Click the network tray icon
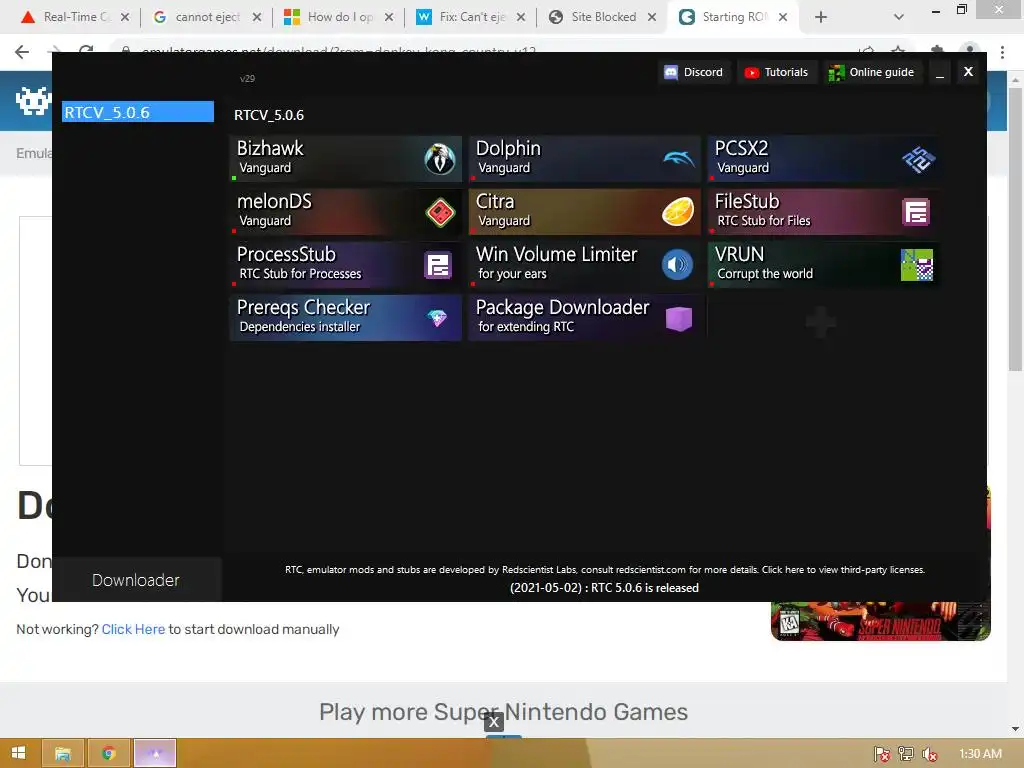The image size is (1024, 768). [x=906, y=754]
